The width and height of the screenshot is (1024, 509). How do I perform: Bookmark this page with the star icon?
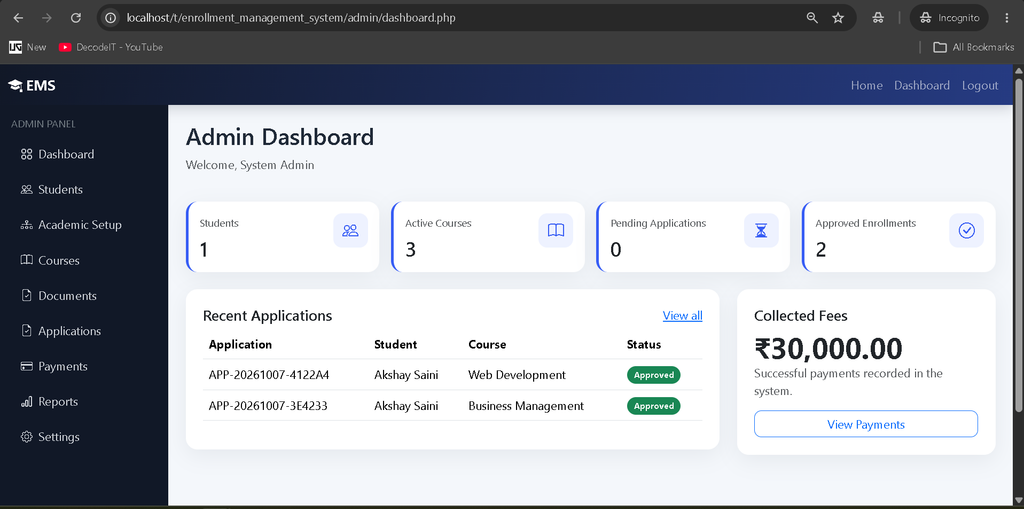coord(839,18)
